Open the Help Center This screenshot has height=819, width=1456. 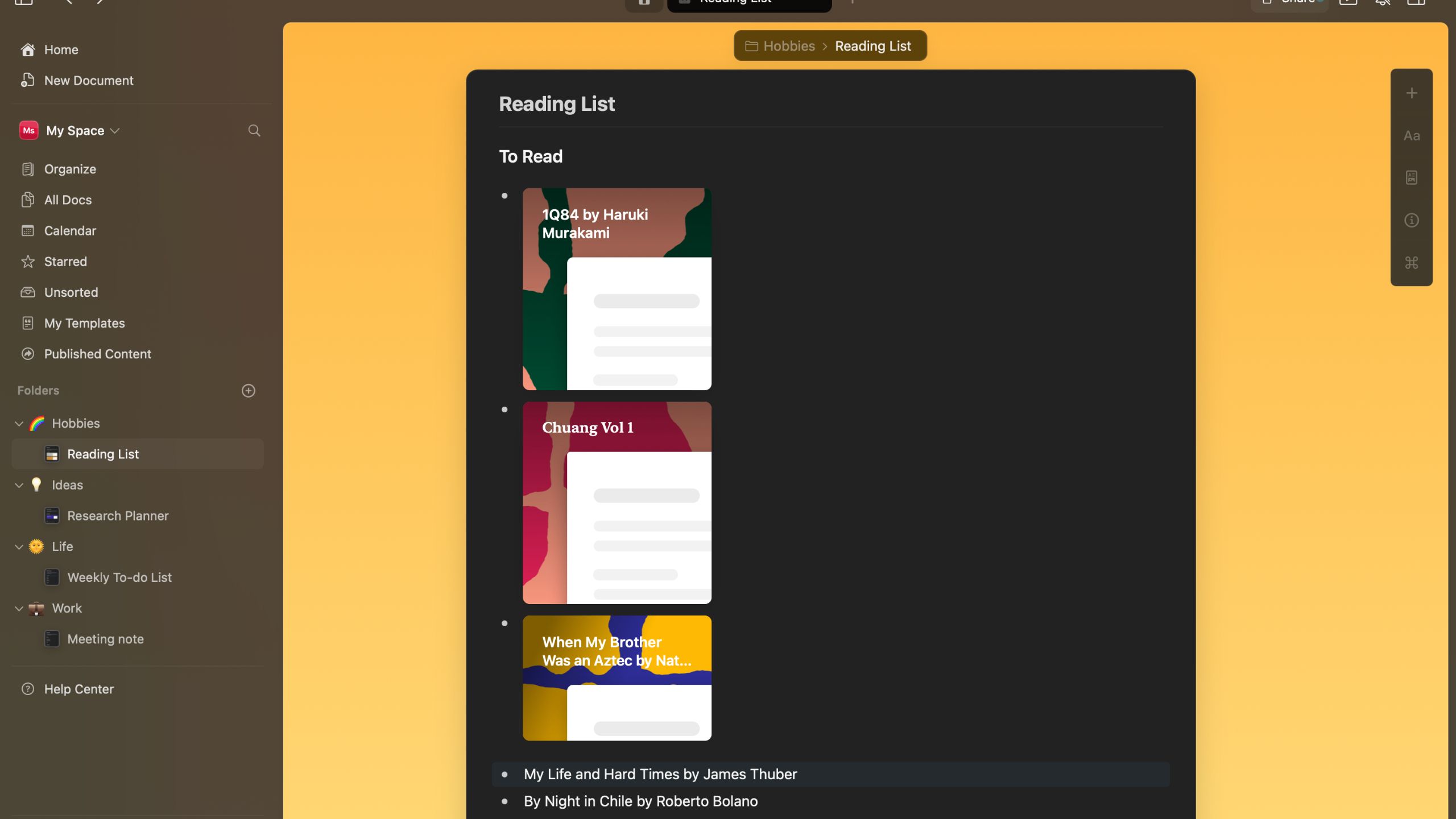(79, 689)
